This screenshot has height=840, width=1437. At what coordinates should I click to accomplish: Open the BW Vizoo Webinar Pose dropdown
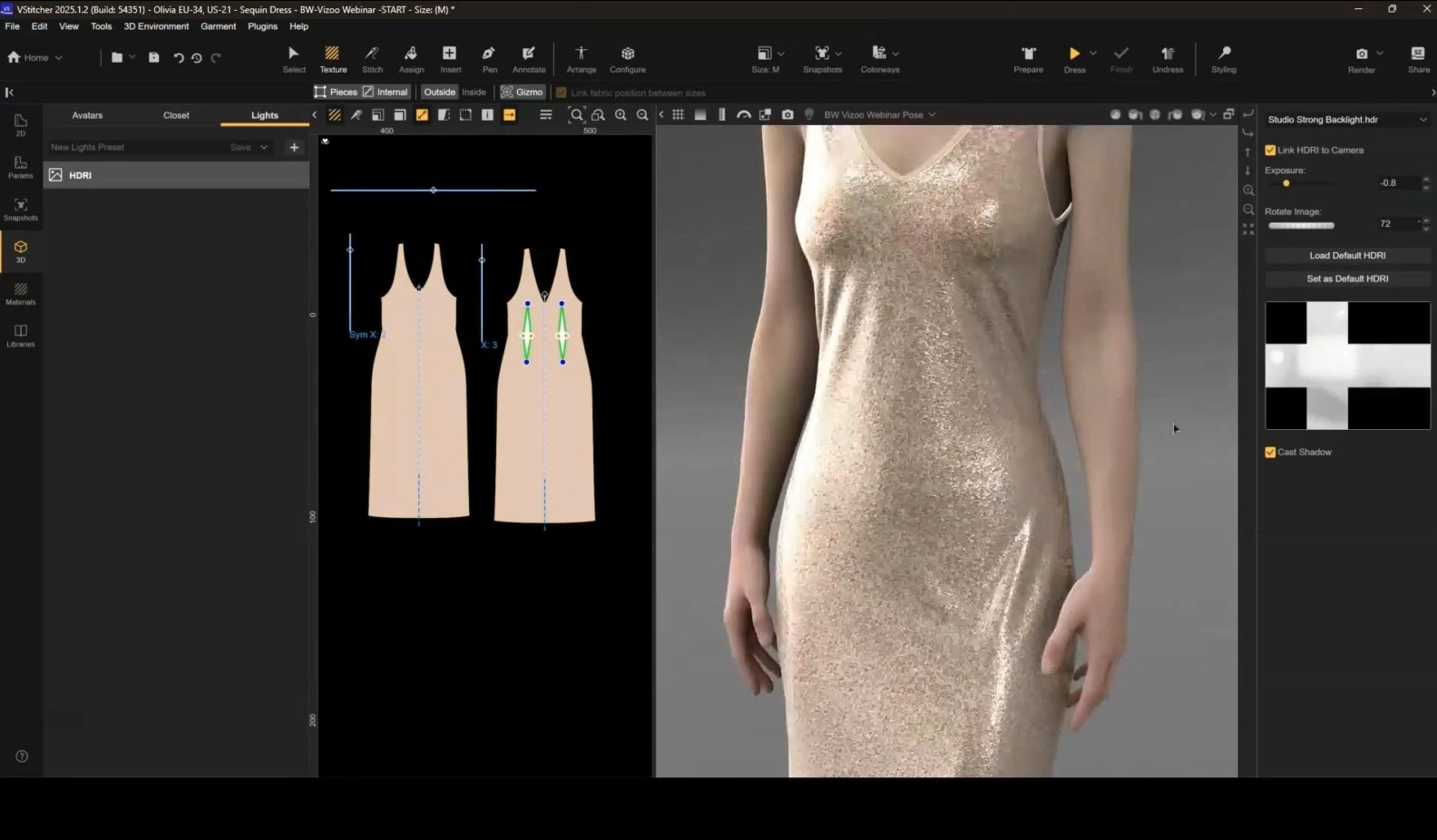932,115
